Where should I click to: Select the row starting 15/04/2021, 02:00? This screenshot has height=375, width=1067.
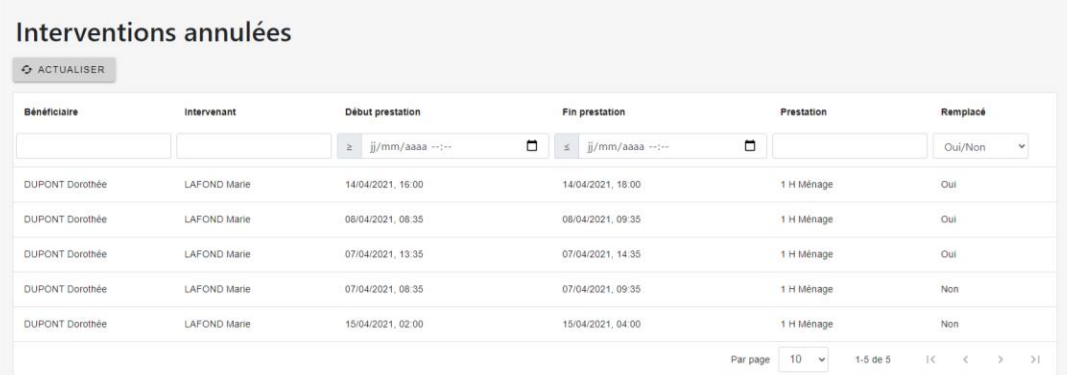[x=534, y=325]
